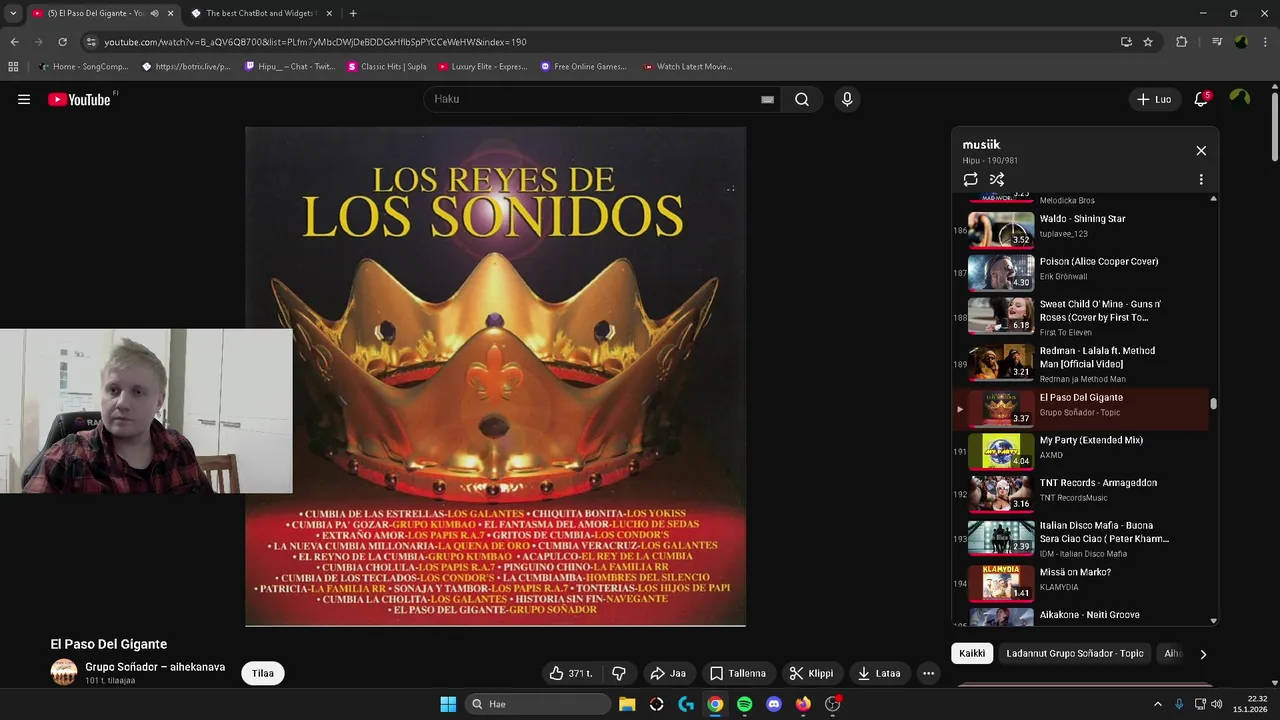This screenshot has width=1280, height=720.
Task: Open the Chrome tab search dropdown arrow
Action: pyautogui.click(x=13, y=13)
